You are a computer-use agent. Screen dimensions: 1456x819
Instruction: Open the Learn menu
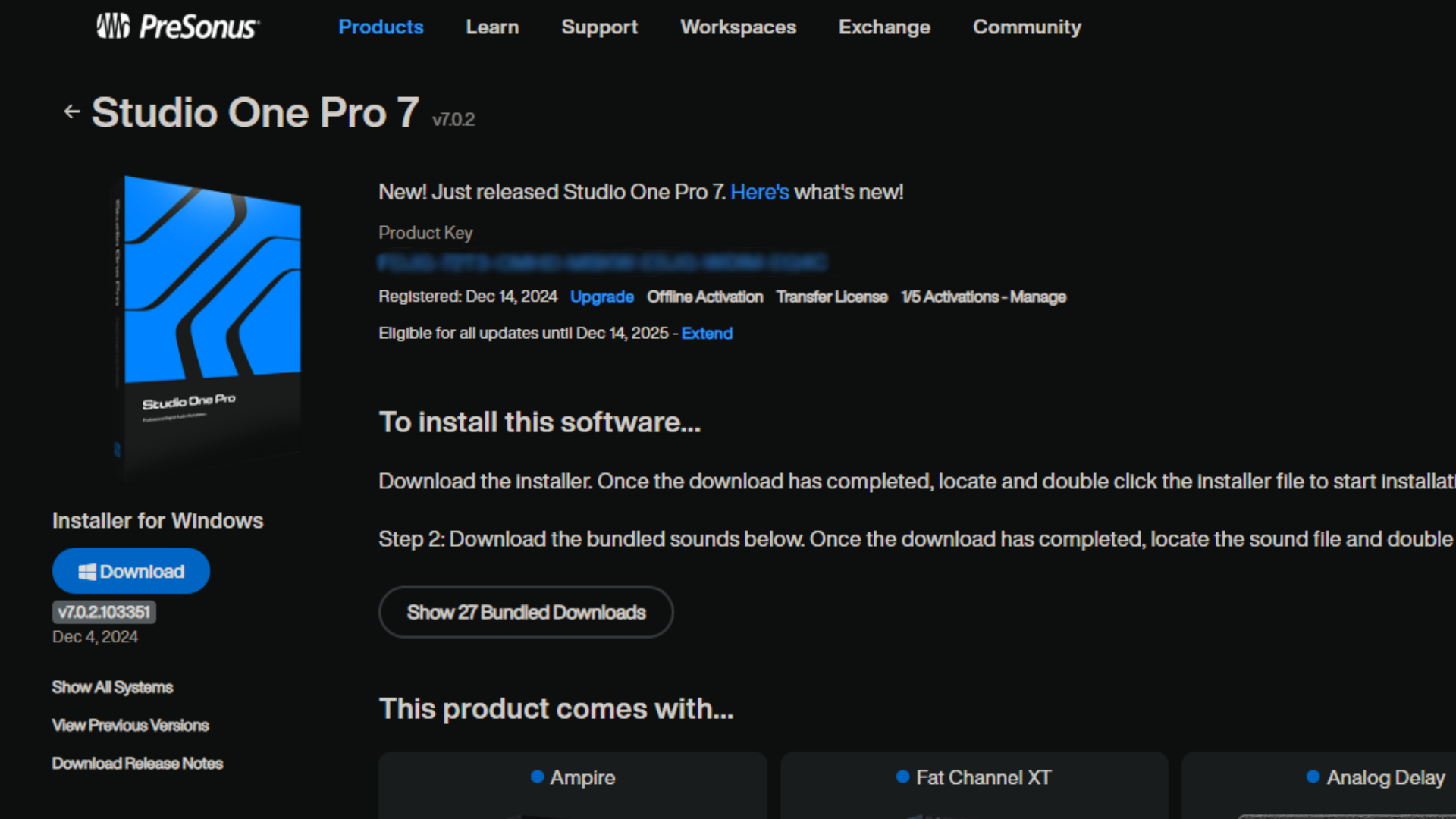[x=492, y=27]
